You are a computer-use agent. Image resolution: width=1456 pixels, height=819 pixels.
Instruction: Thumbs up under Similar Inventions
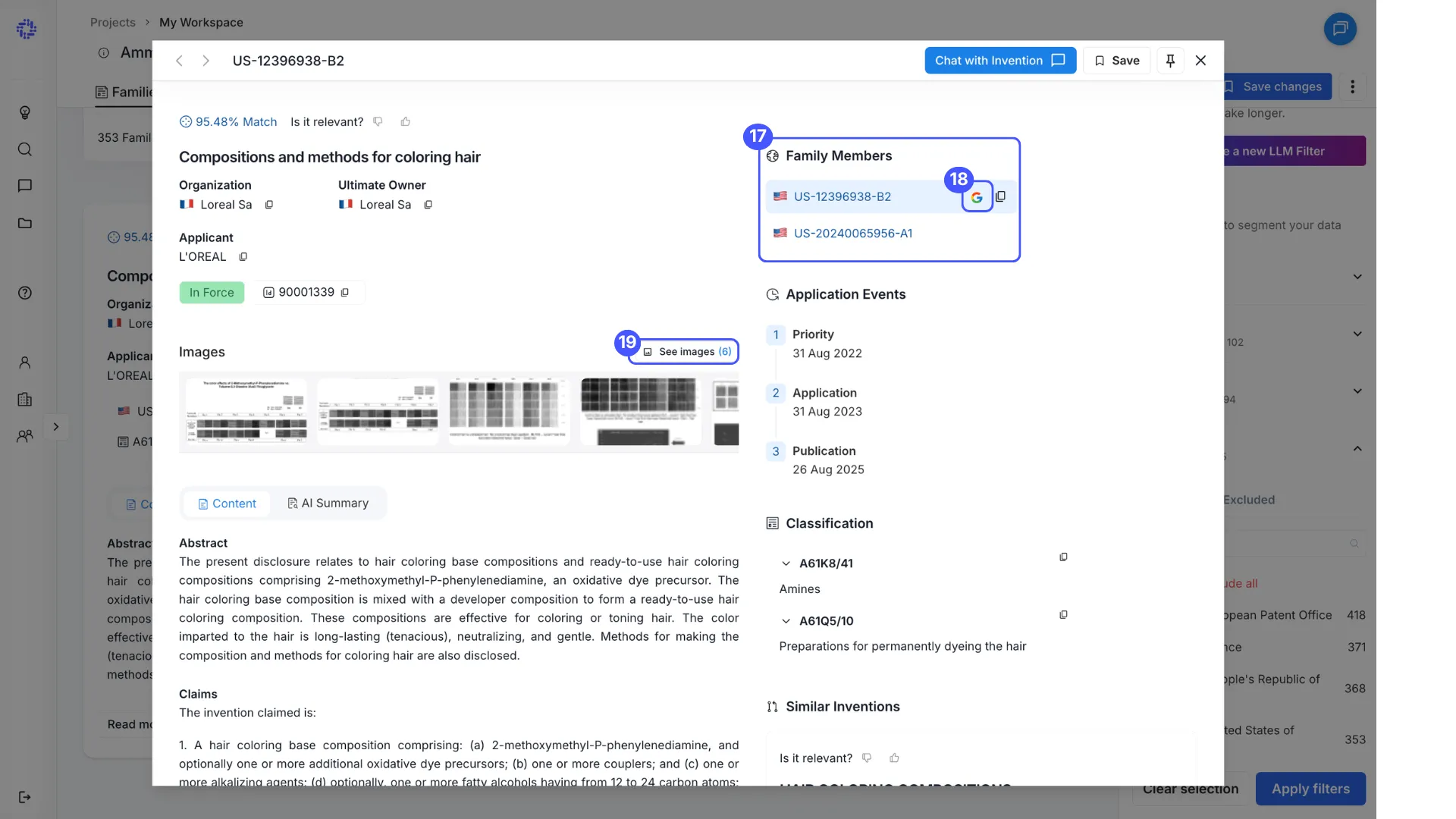click(895, 758)
